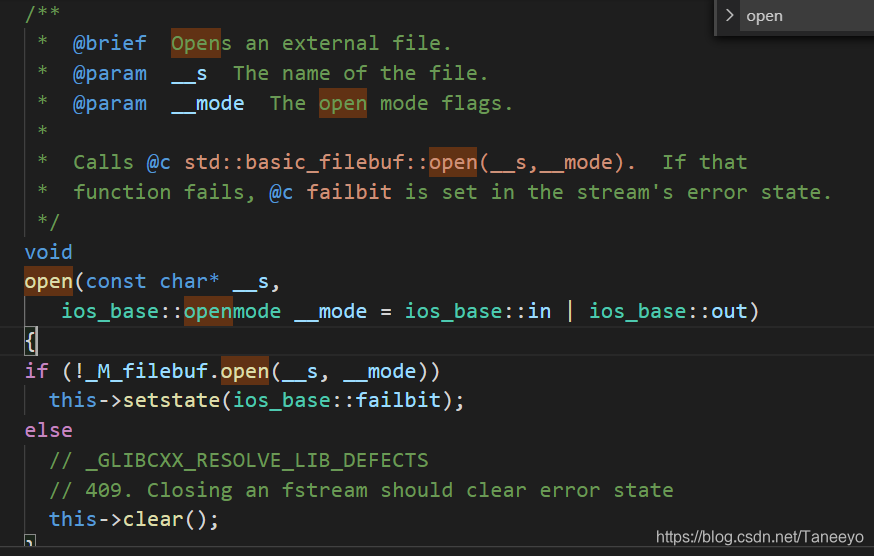
Task: Click the find input containing 'open'
Action: point(807,16)
